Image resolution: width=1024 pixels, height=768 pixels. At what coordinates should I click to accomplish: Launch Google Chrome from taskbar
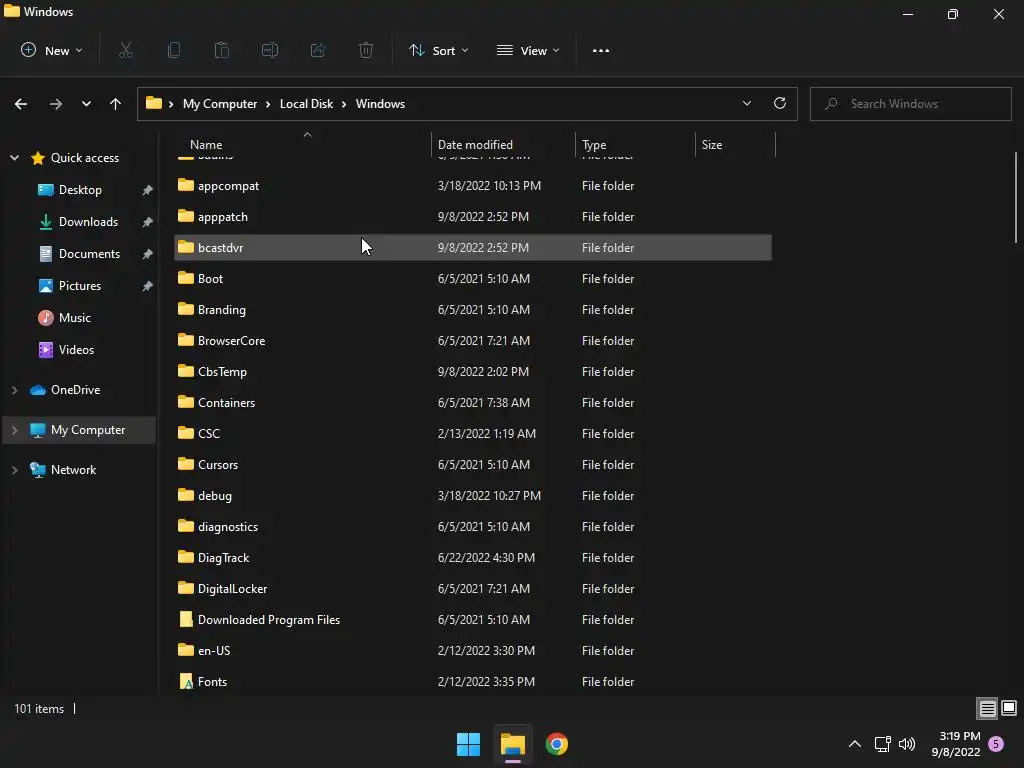557,744
